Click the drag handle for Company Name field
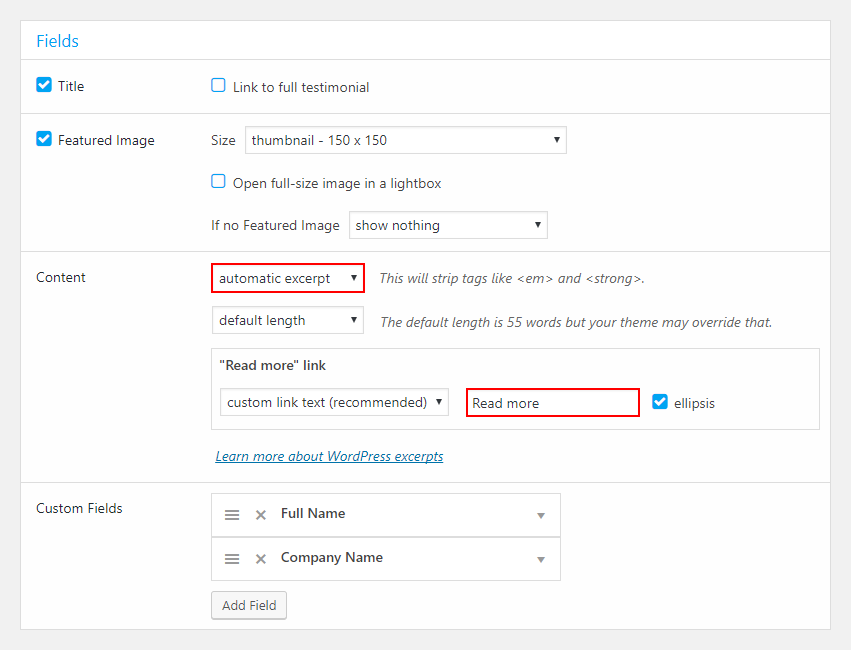The height and width of the screenshot is (650, 851). (232, 559)
